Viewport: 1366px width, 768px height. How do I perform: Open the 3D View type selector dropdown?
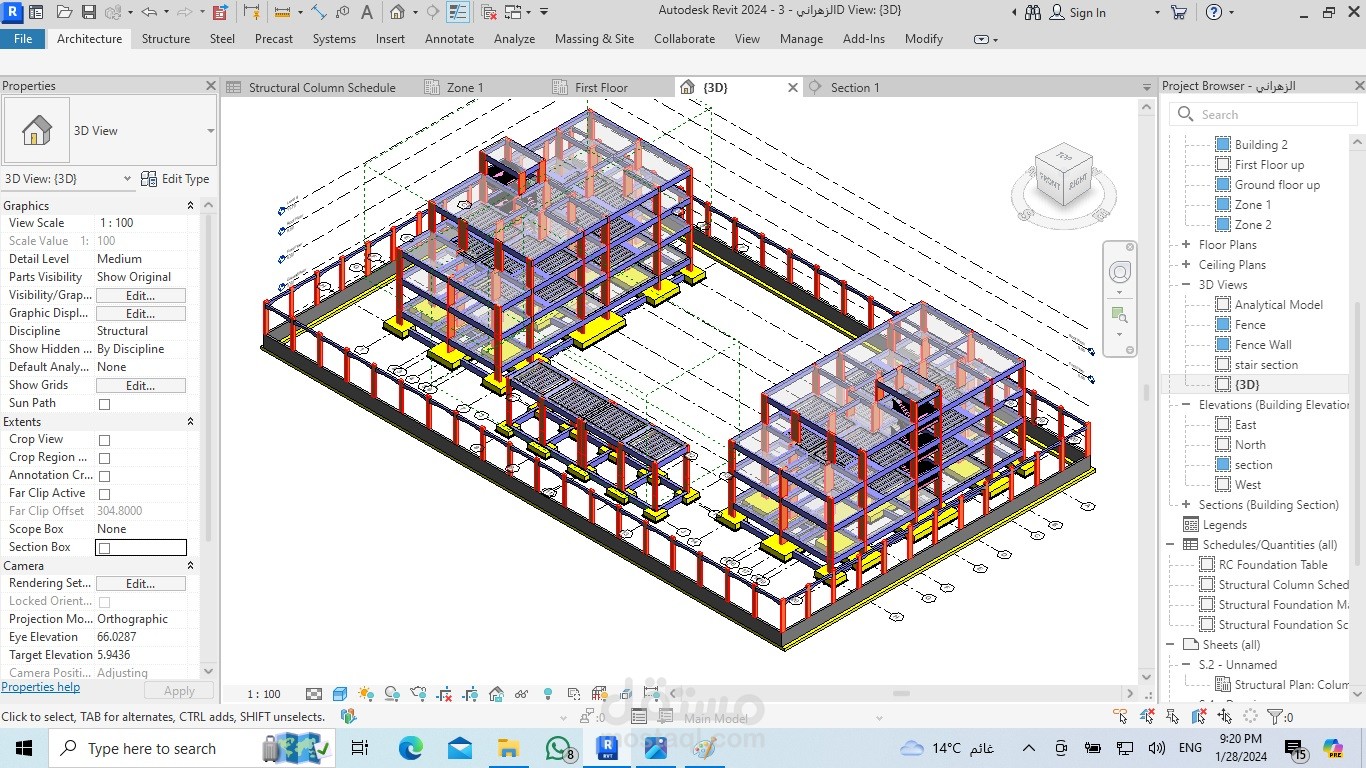click(128, 178)
